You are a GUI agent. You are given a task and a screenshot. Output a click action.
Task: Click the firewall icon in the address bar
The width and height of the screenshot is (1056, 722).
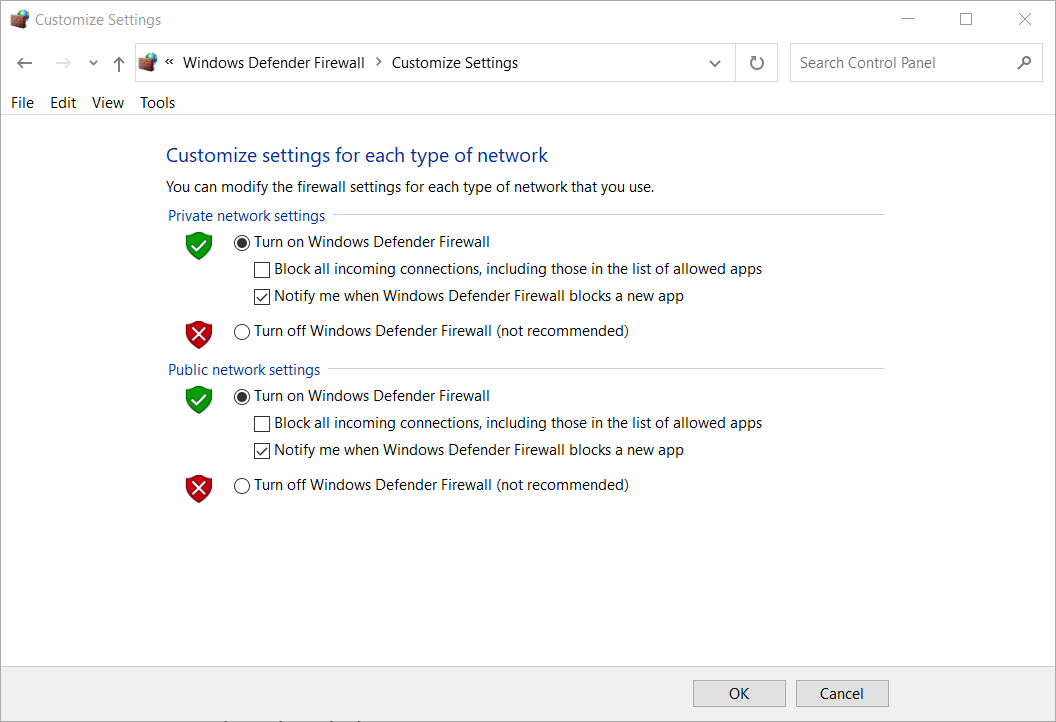tap(148, 63)
